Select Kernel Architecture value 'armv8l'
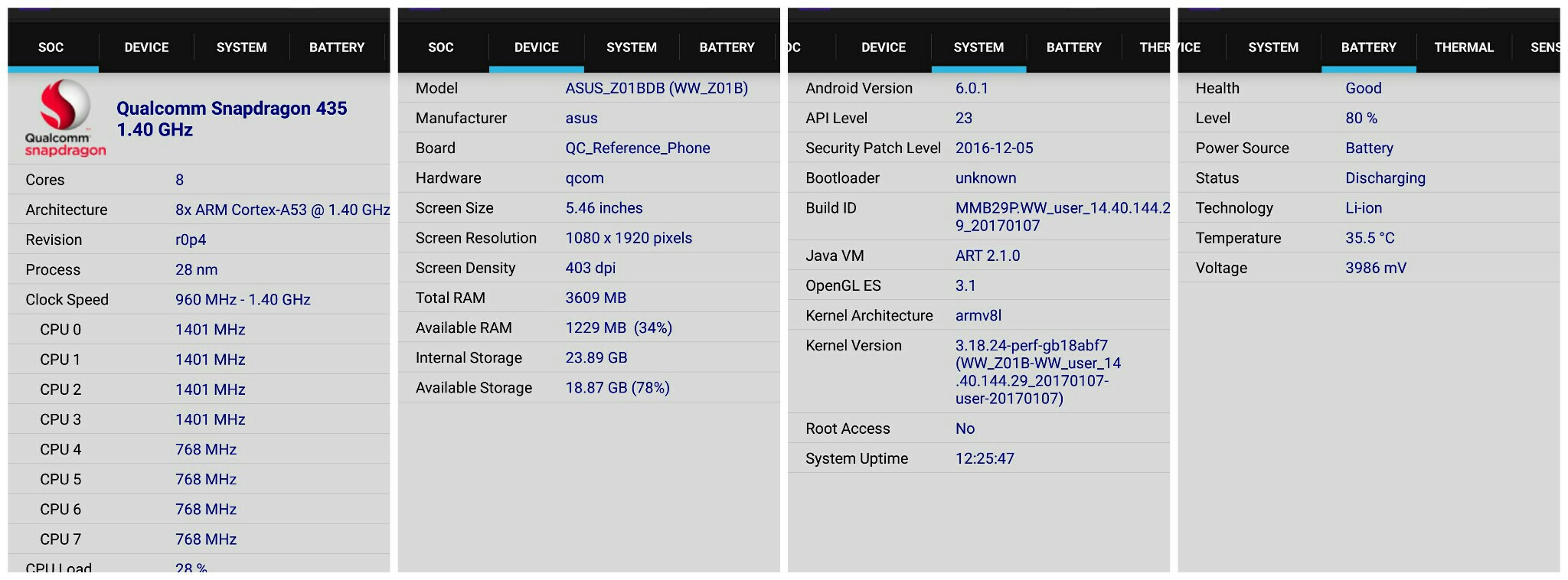This screenshot has width=1568, height=580. (978, 315)
